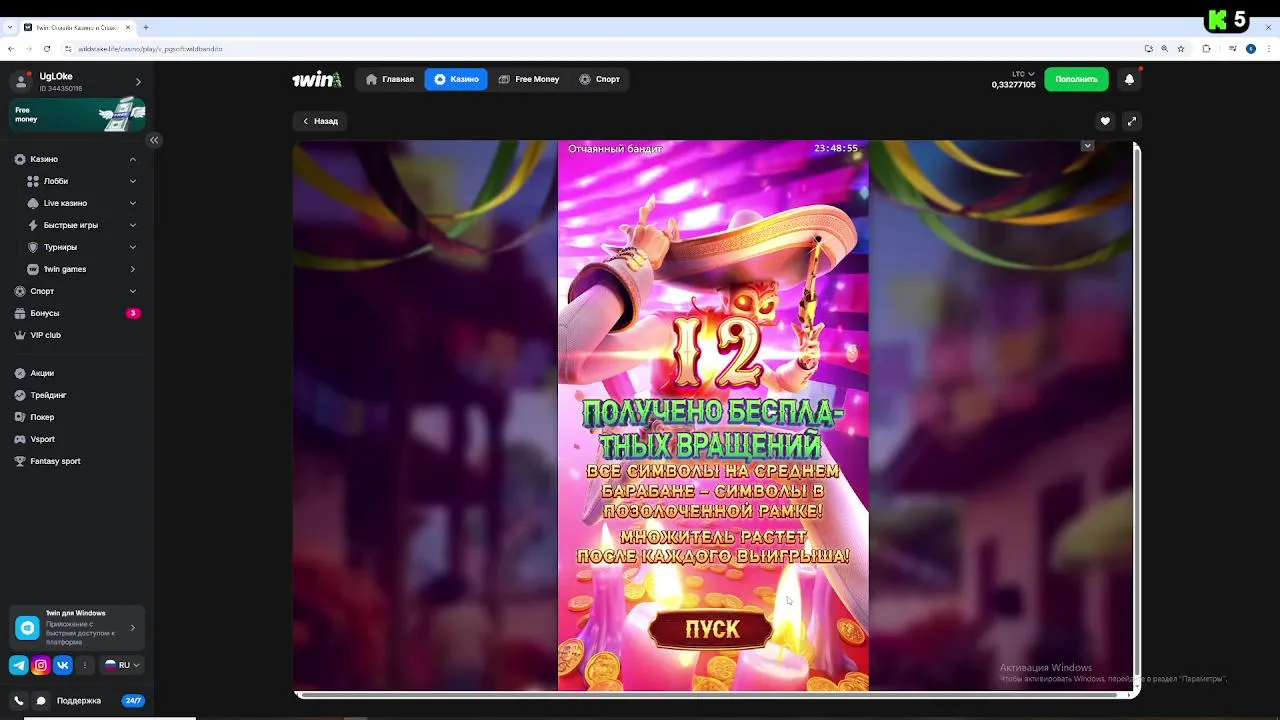Screen dimensions: 1280x720
Task: Collapse the Казино sidebar section
Action: coord(132,159)
